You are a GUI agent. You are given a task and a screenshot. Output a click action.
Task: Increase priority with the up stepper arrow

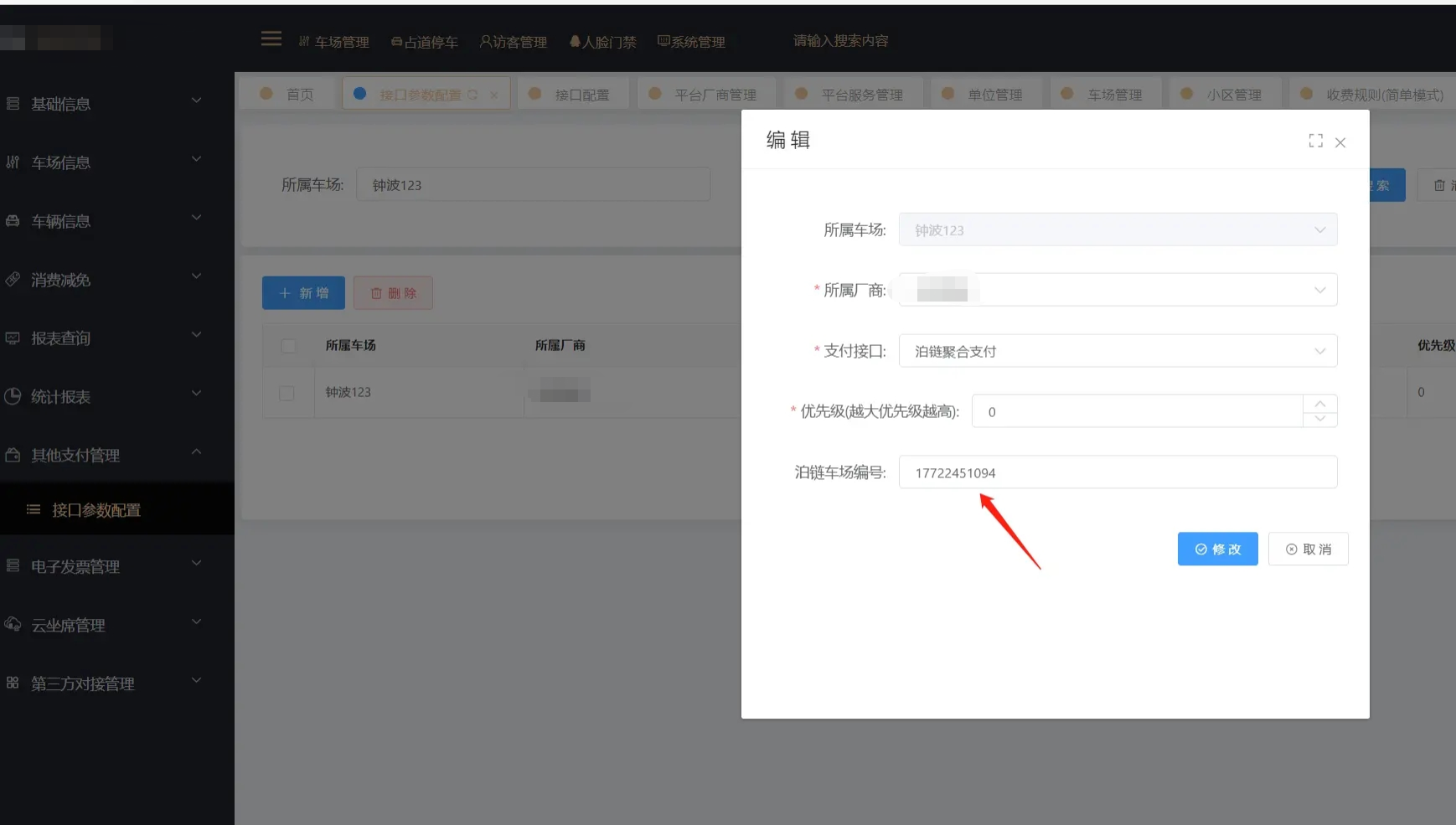coord(1320,404)
